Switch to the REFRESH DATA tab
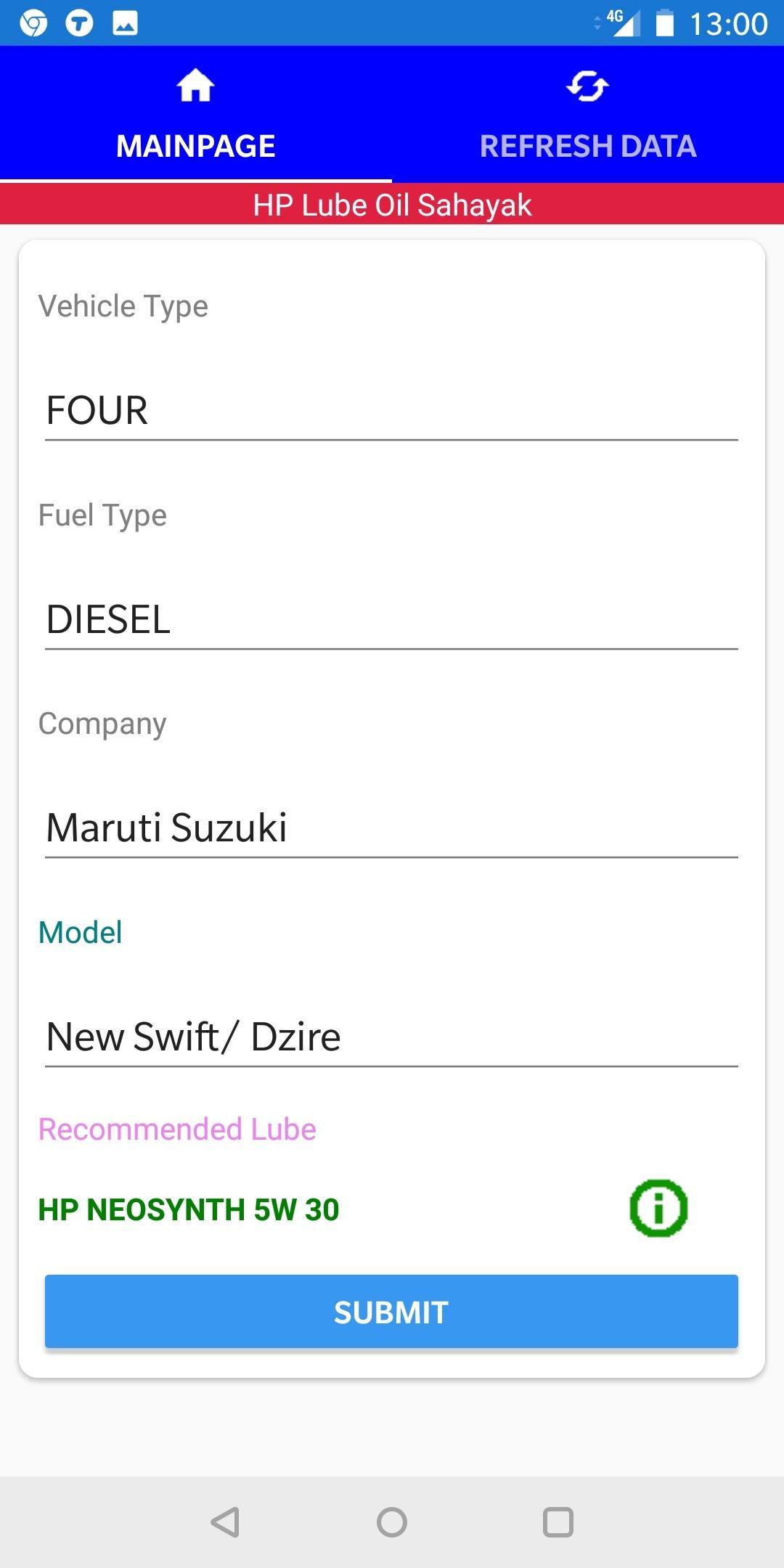784x1568 pixels. click(588, 114)
